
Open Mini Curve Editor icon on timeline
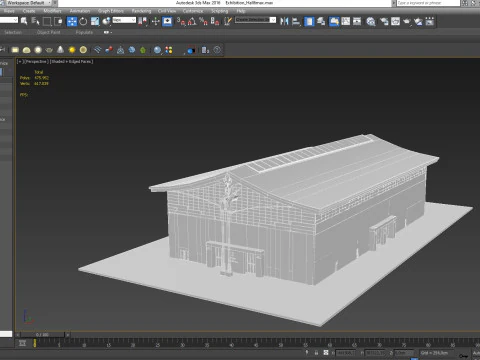[x=22, y=343]
